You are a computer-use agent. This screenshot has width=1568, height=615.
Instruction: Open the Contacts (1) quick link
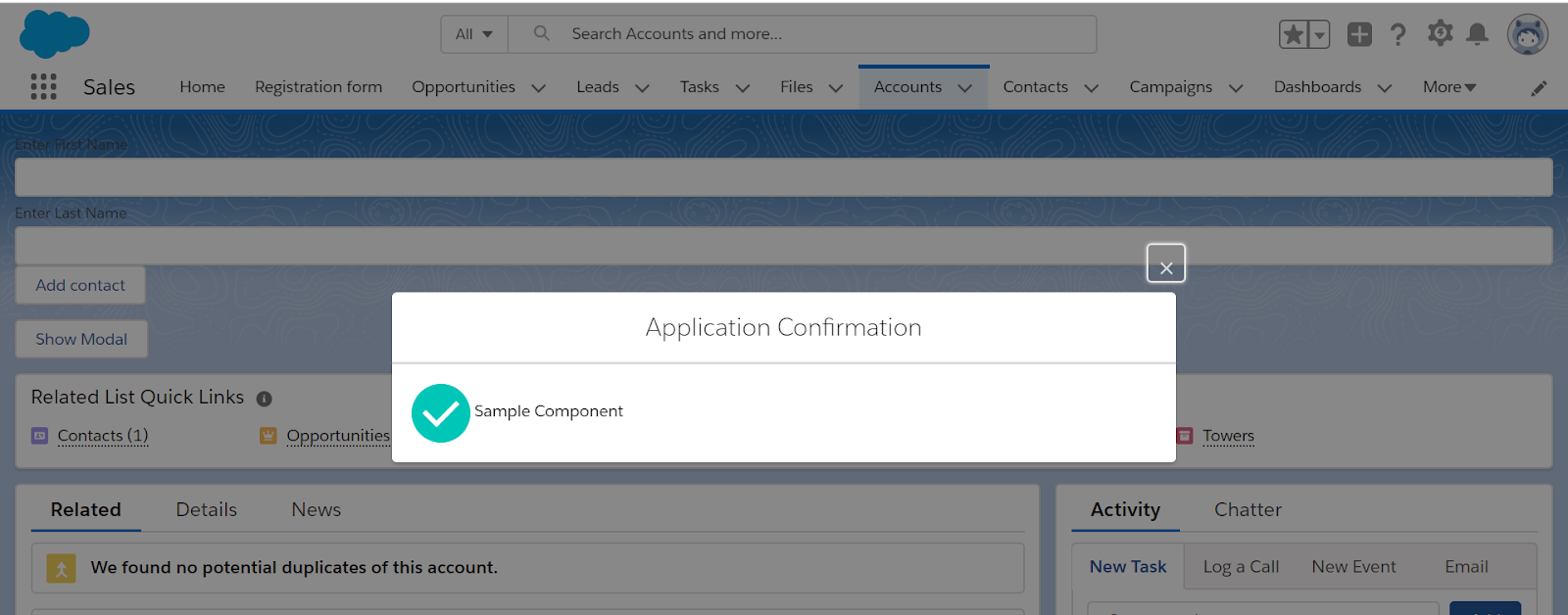click(x=103, y=436)
